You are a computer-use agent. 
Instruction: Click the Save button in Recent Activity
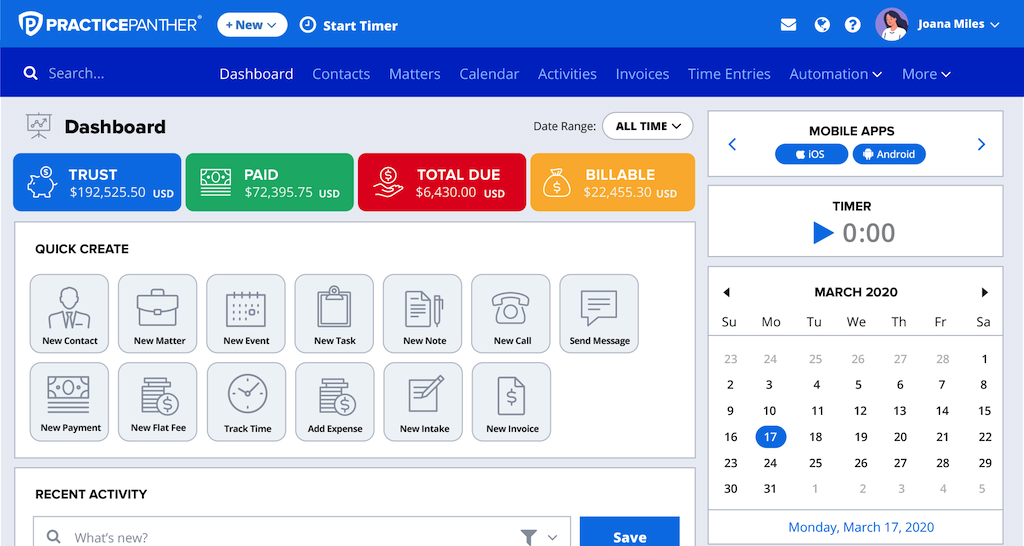[x=629, y=536]
